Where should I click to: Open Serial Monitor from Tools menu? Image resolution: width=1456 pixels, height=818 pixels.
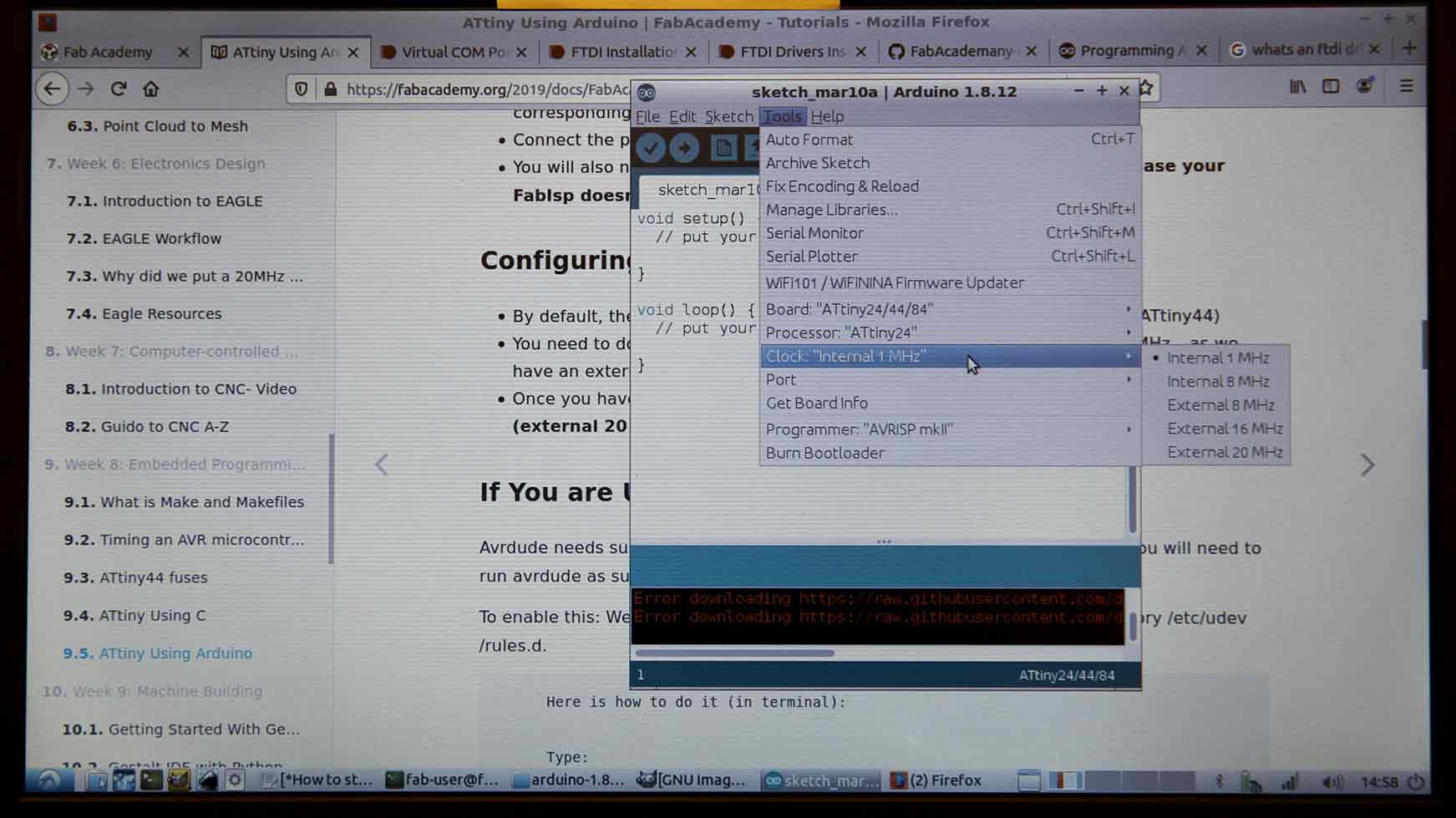point(950,233)
